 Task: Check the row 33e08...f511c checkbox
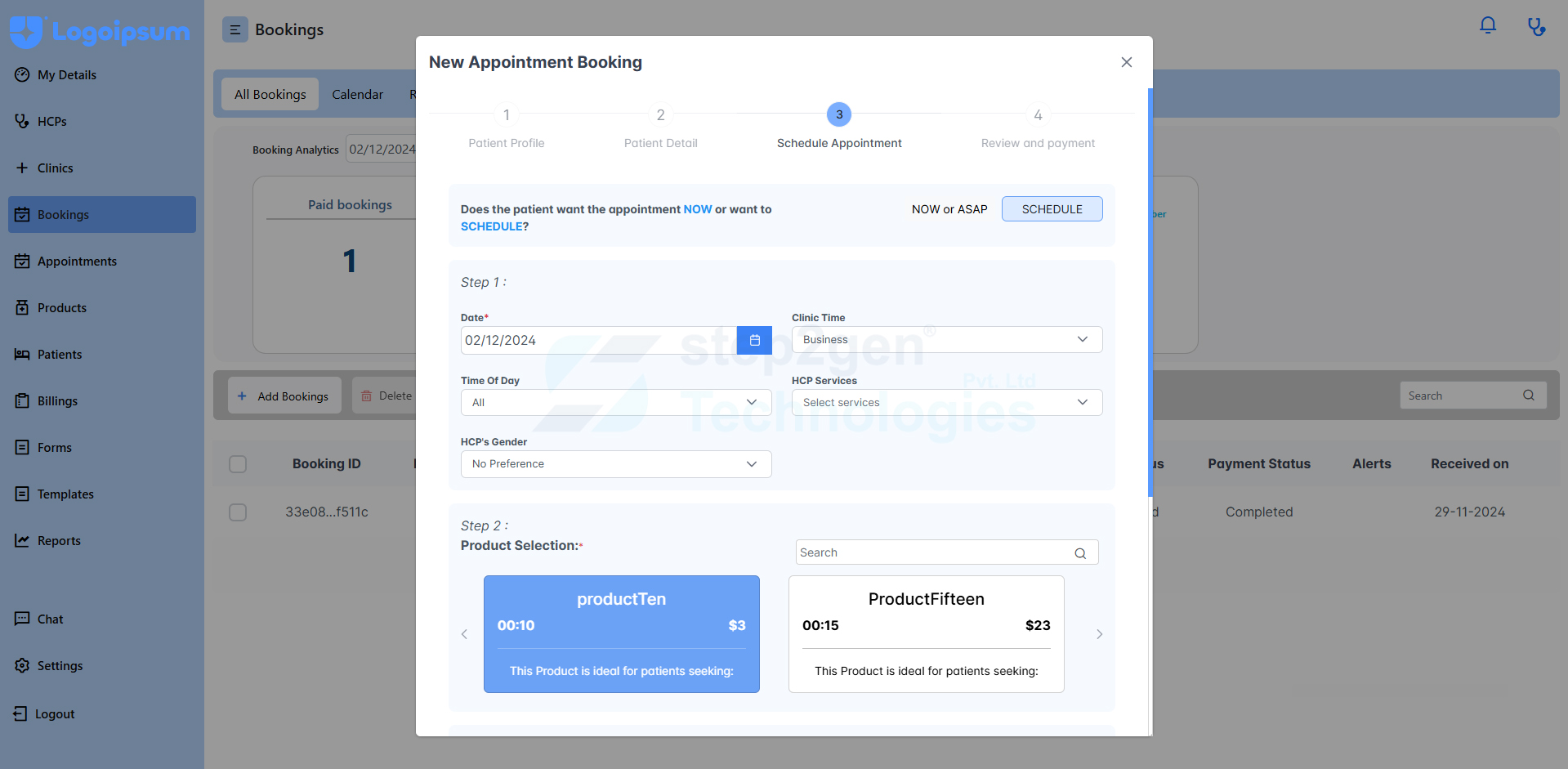(x=238, y=512)
